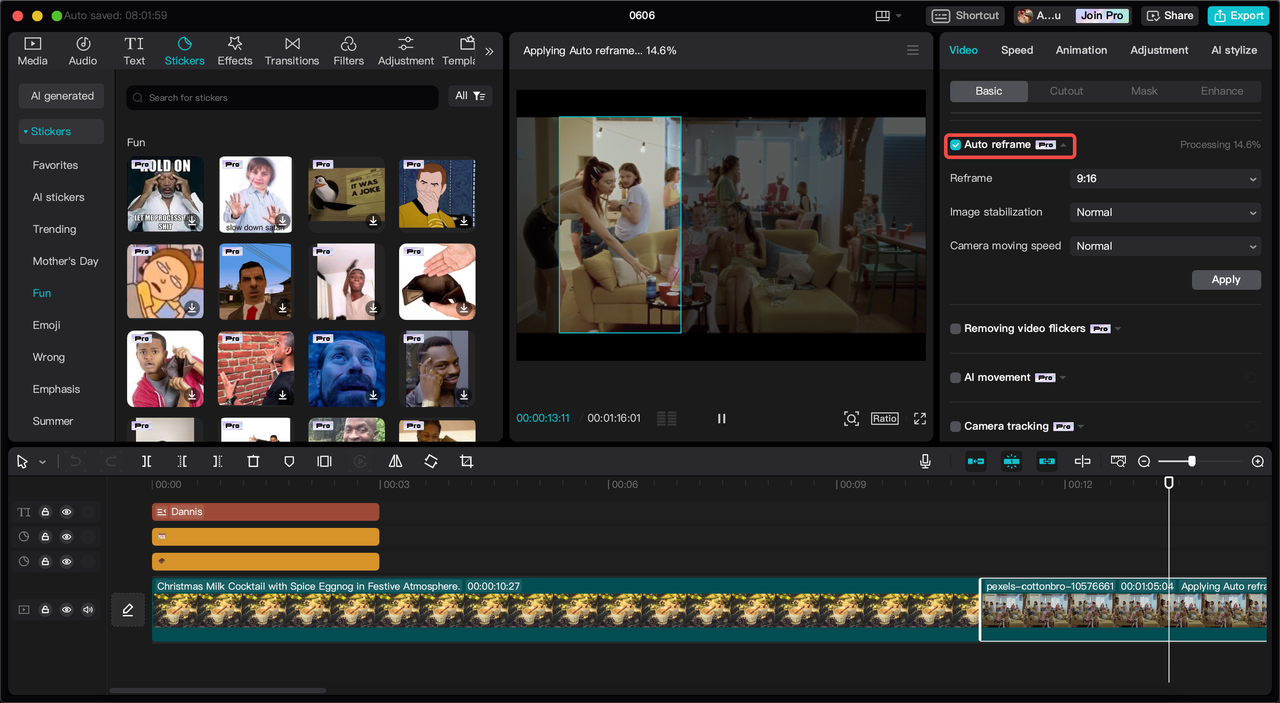The image size is (1280, 703).
Task: Open the Camera moving speed dropdown
Action: click(x=1165, y=246)
